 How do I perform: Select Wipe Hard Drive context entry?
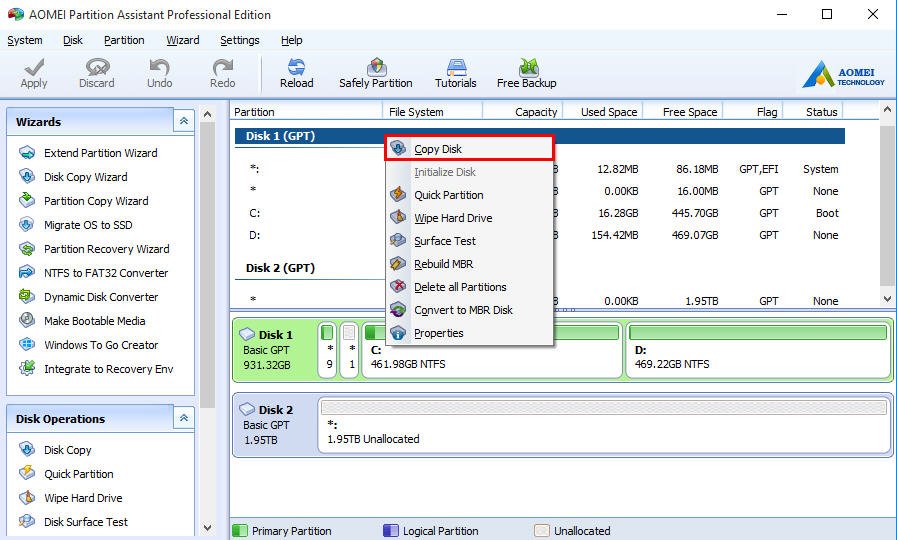pyautogui.click(x=469, y=218)
